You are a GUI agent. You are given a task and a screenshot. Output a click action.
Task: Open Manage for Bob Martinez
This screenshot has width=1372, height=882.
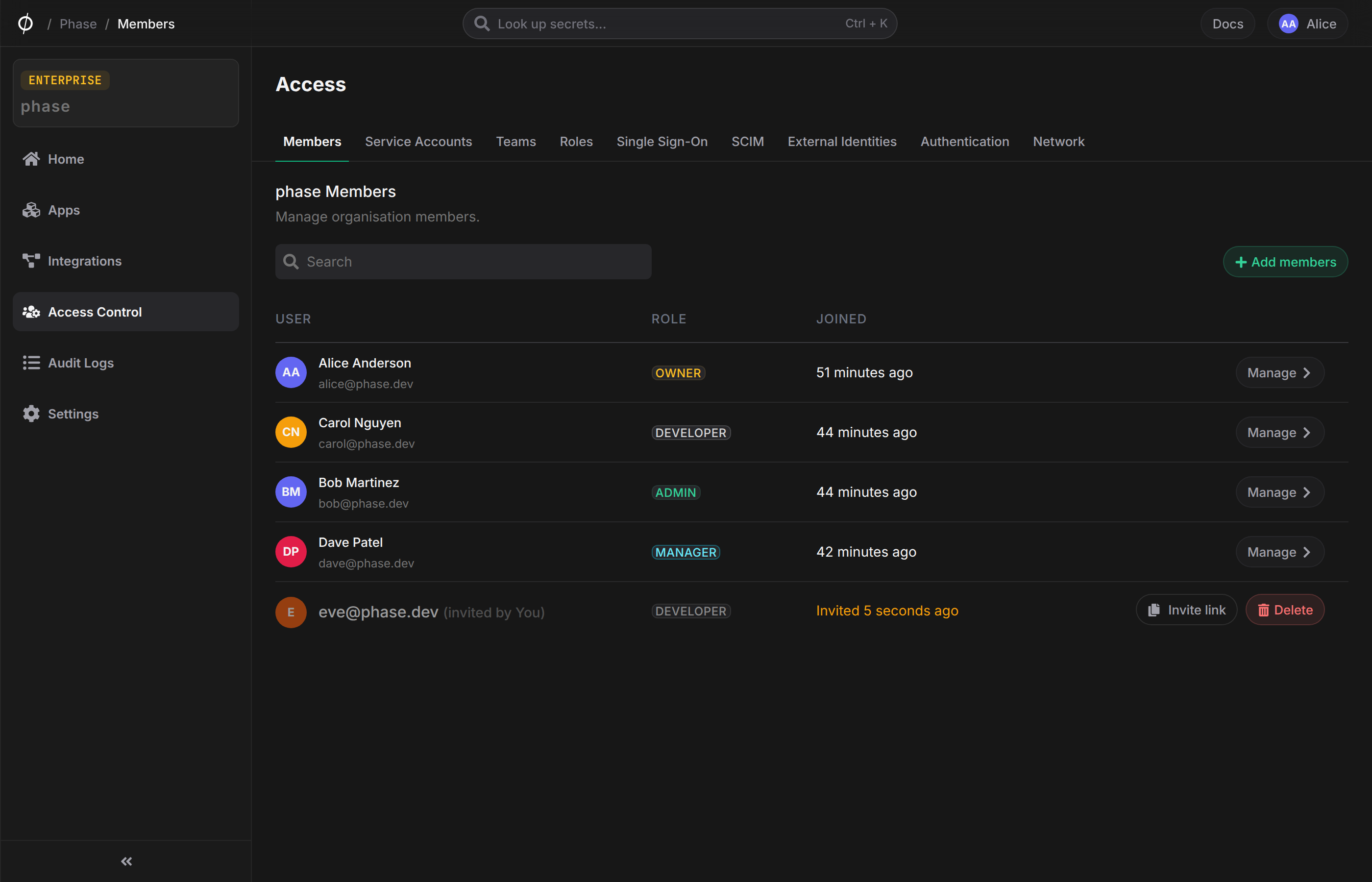1279,492
